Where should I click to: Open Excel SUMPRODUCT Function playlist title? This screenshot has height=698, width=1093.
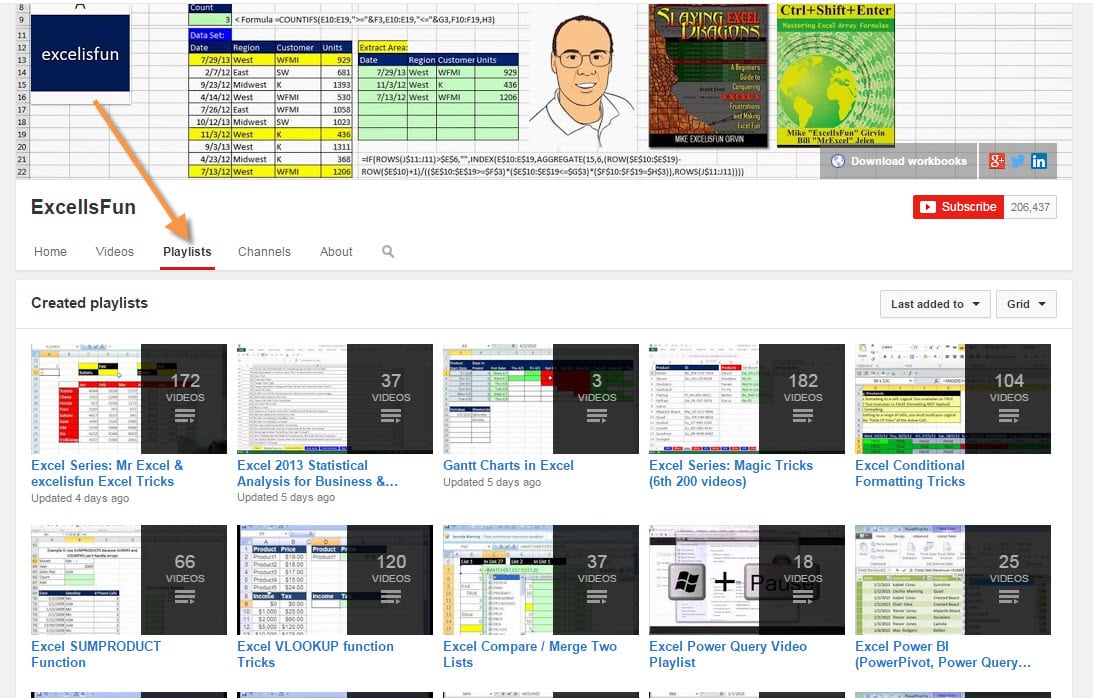pyautogui.click(x=95, y=654)
